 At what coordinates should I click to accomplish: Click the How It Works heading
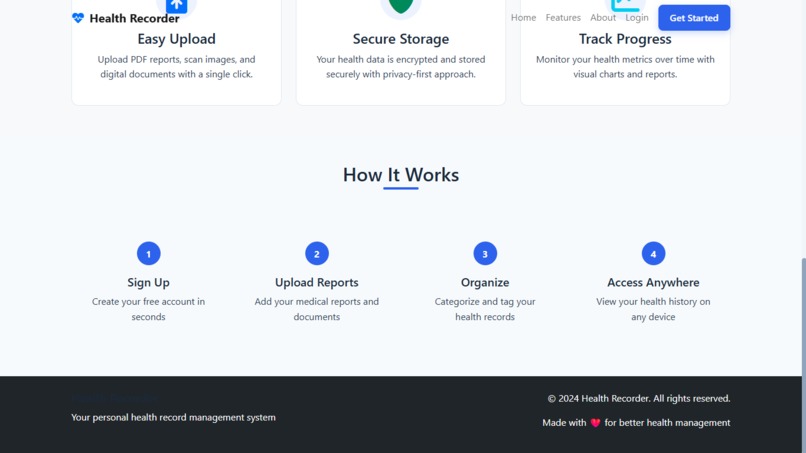coord(401,175)
